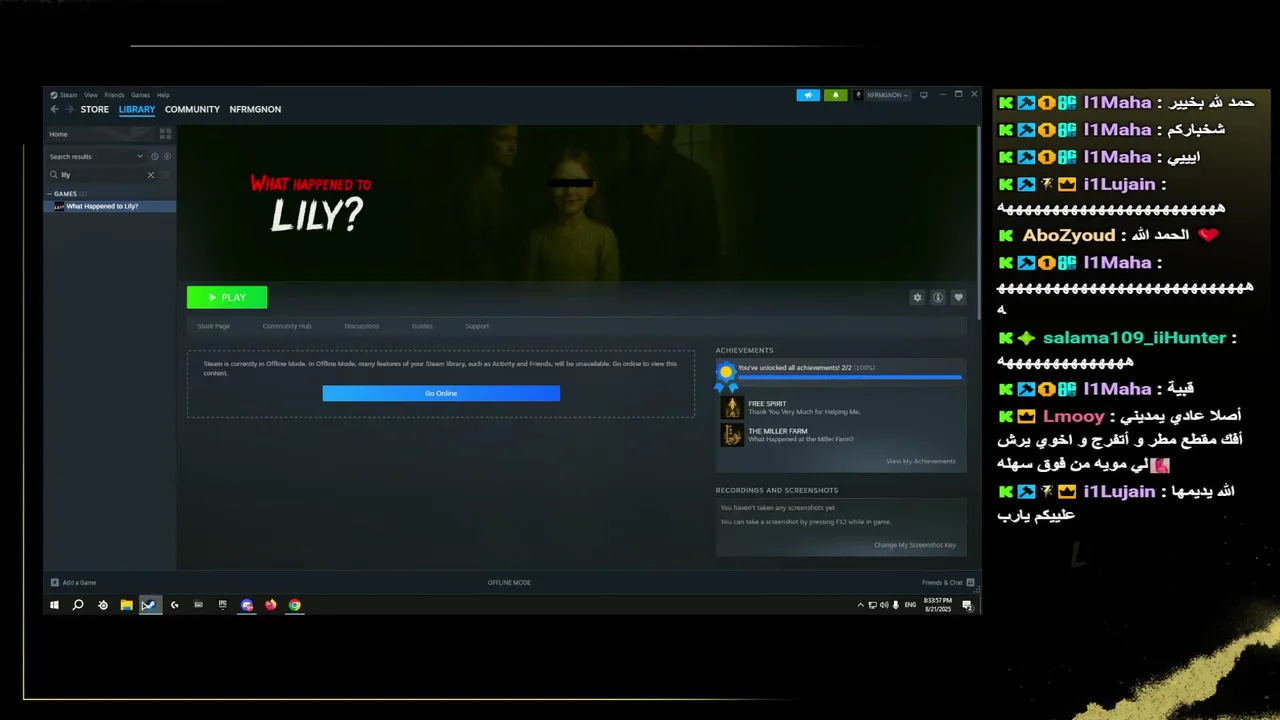Image resolution: width=1280 pixels, height=720 pixels.
Task: Click the search magnifier in library sidebar
Action: point(54,174)
